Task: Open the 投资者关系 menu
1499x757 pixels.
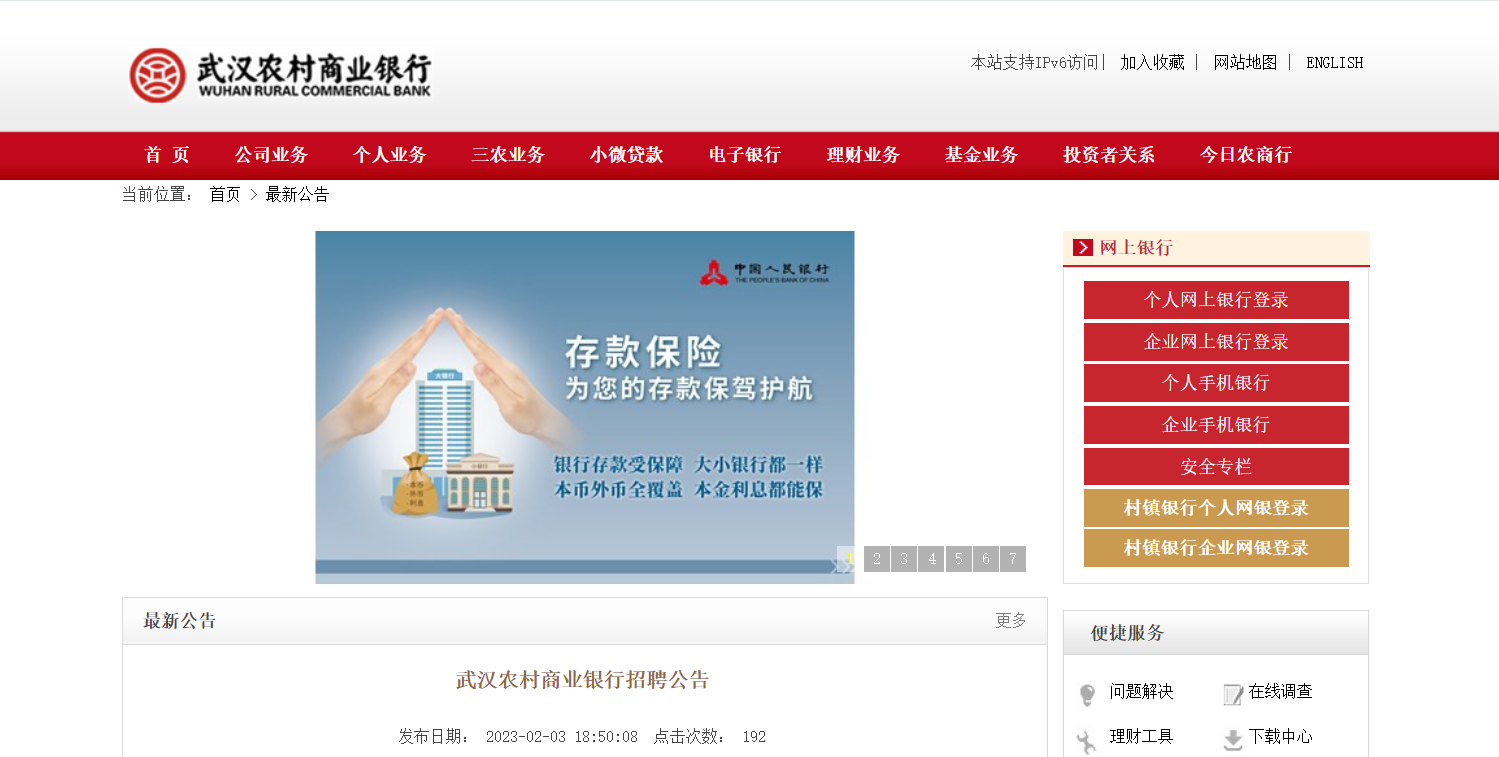Action: pyautogui.click(x=1109, y=155)
